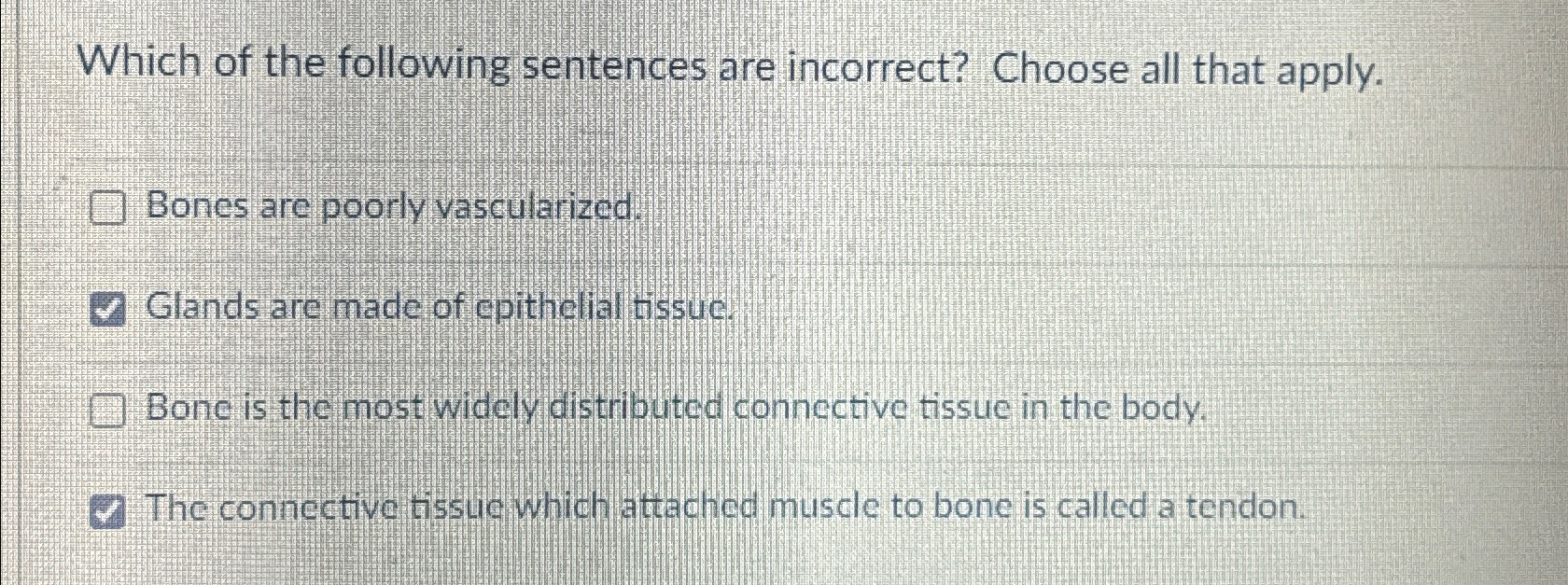Click the empty checkbox beside the bone distribution statement
This screenshot has height=585, width=1568.
click(x=108, y=410)
